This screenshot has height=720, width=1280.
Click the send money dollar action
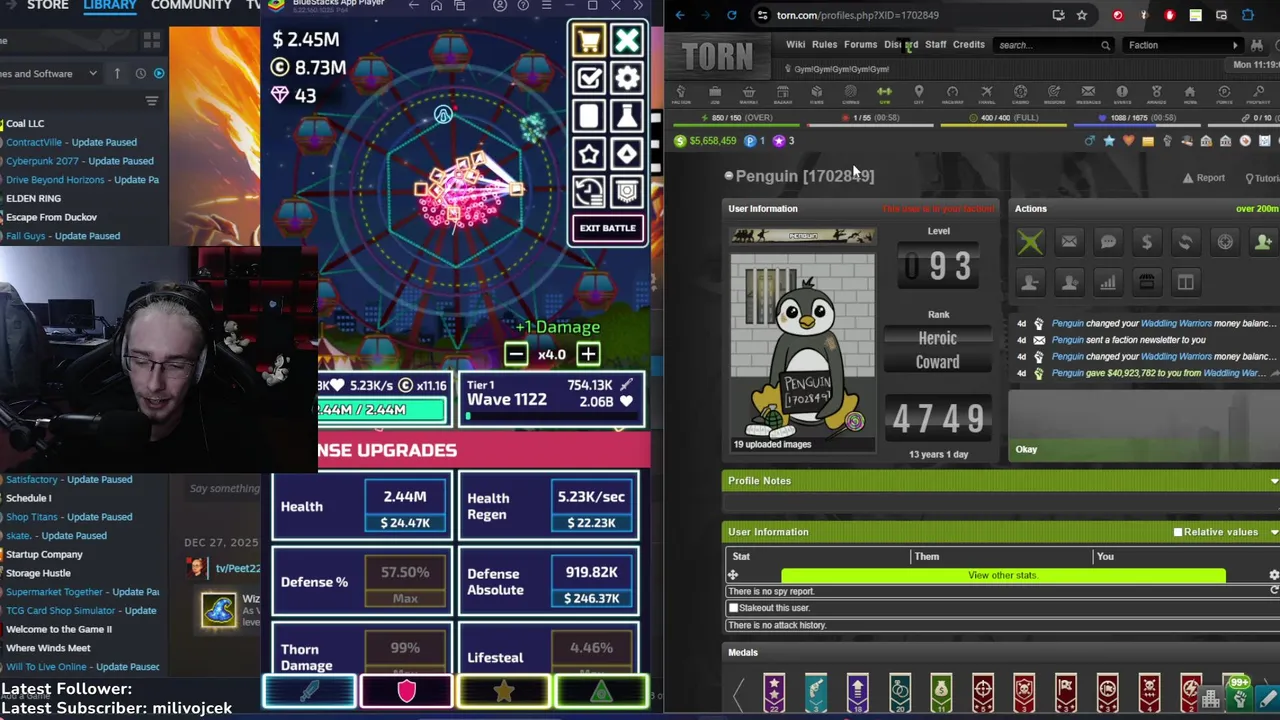1147,241
